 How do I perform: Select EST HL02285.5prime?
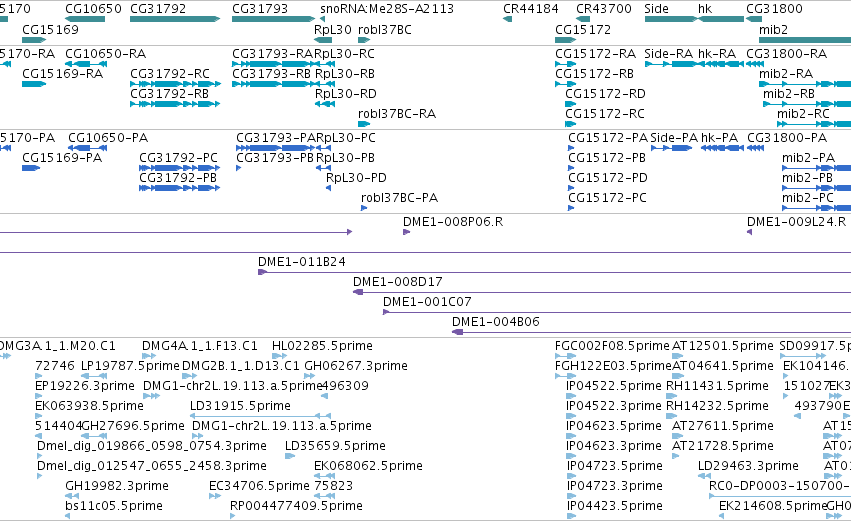pos(322,346)
